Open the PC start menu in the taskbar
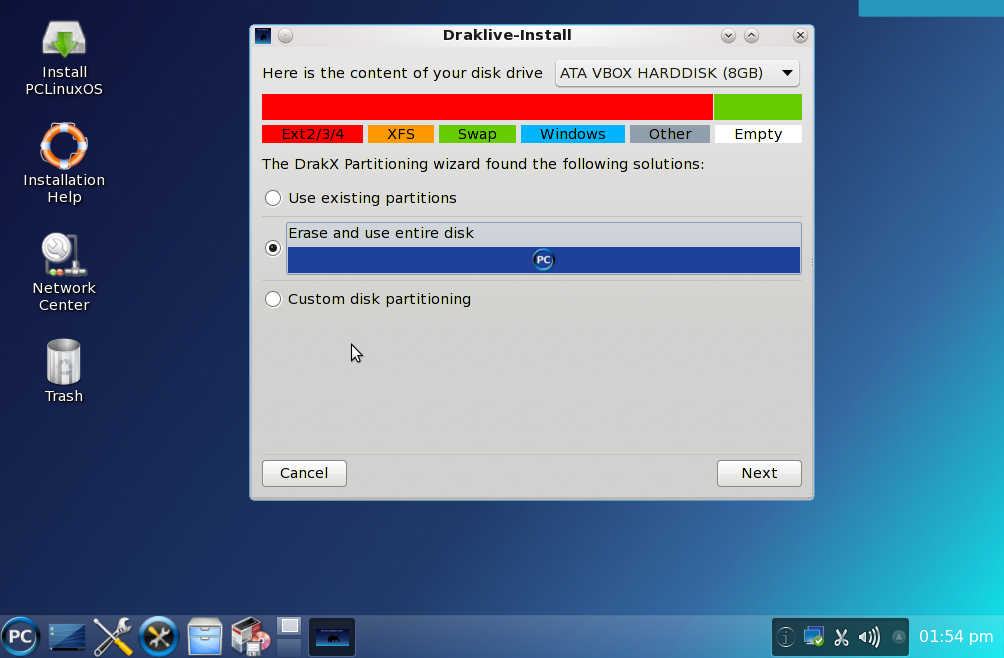The image size is (1004, 658). click(x=20, y=637)
